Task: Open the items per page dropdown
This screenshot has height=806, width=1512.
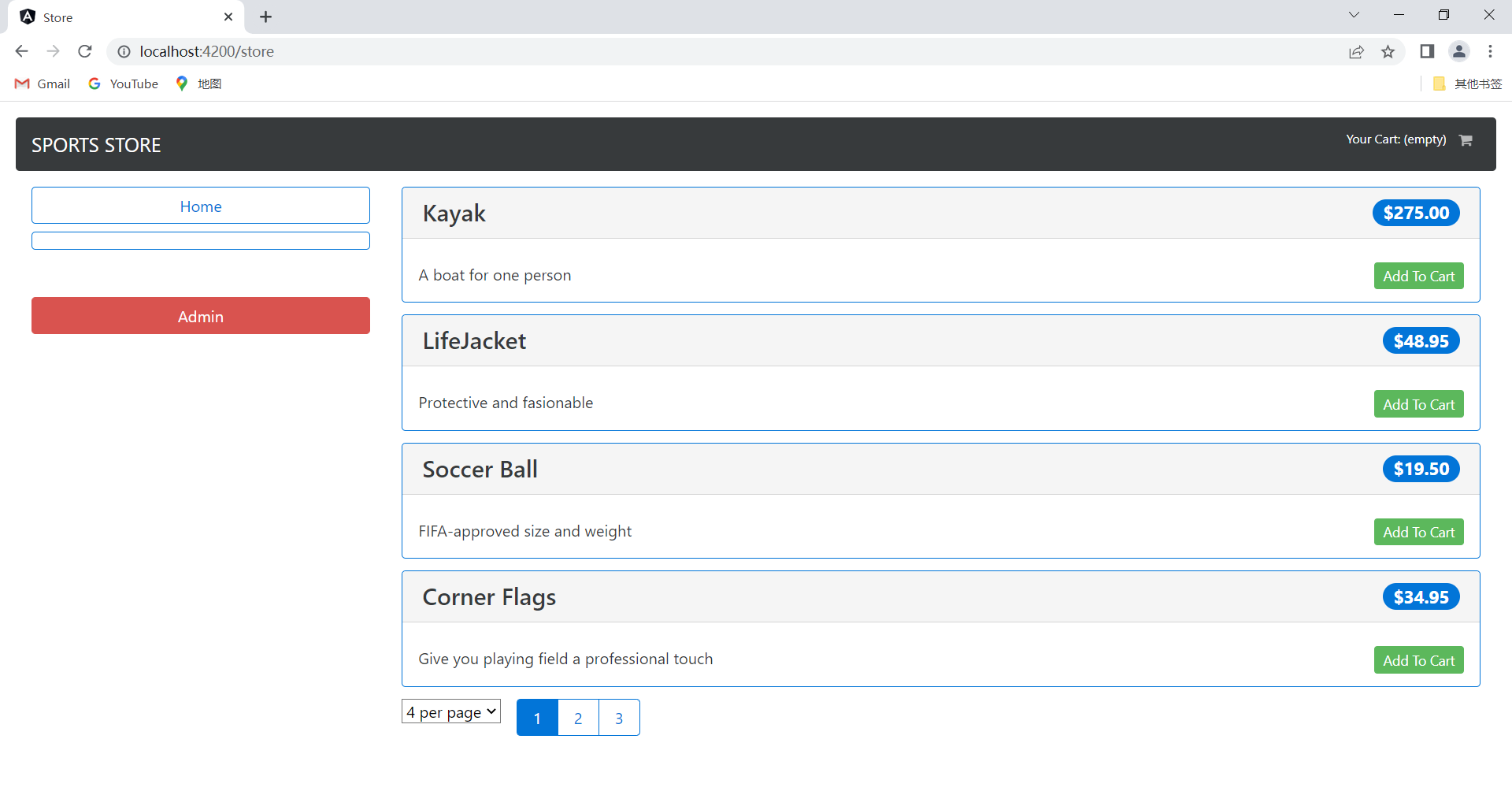Action: pyautogui.click(x=451, y=711)
